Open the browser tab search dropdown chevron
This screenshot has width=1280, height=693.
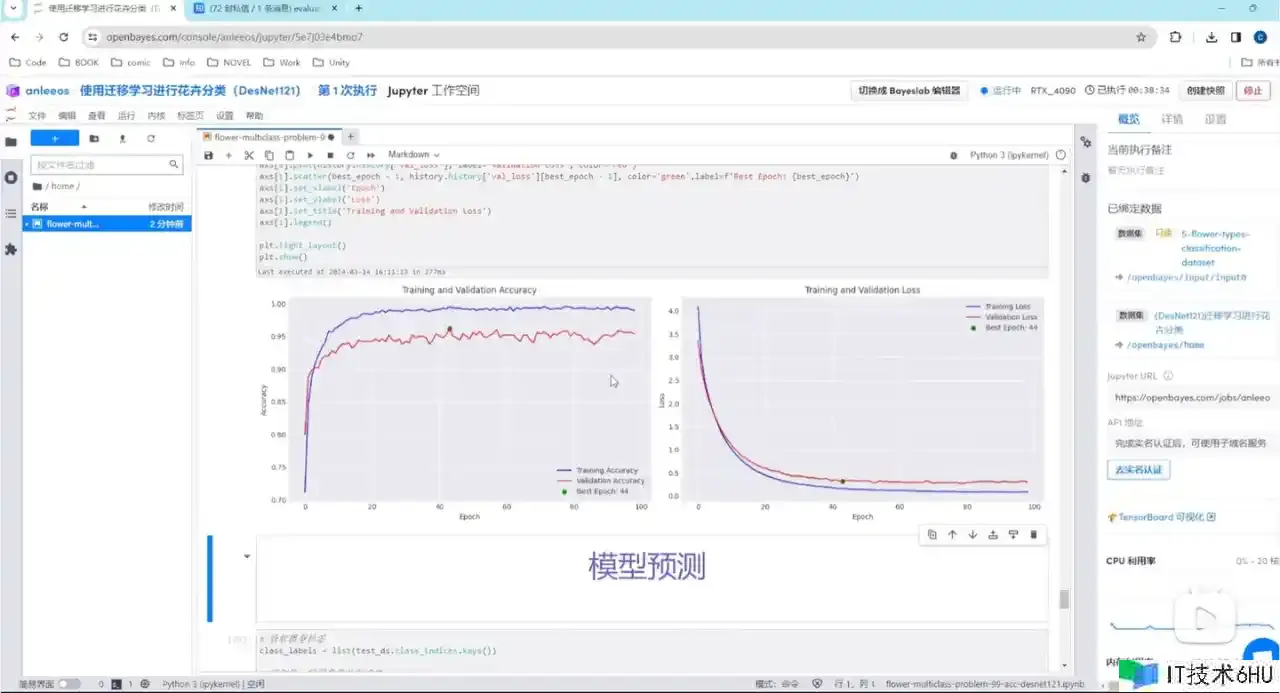click(x=13, y=8)
